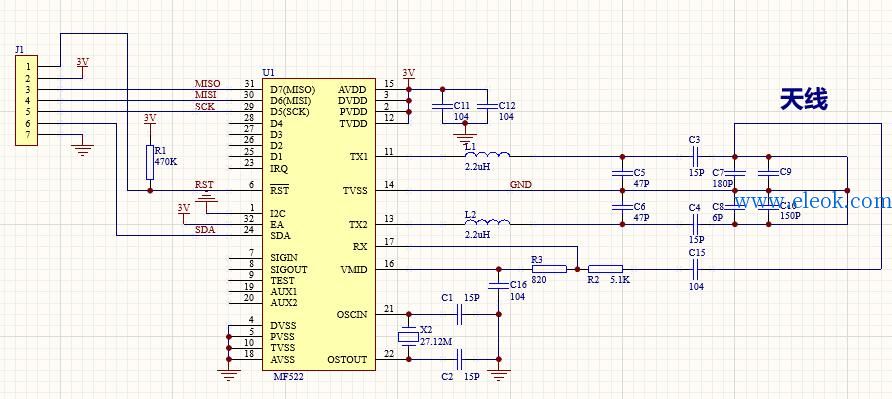
Task: Click the GND net label on TVSS line
Action: [x=521, y=185]
